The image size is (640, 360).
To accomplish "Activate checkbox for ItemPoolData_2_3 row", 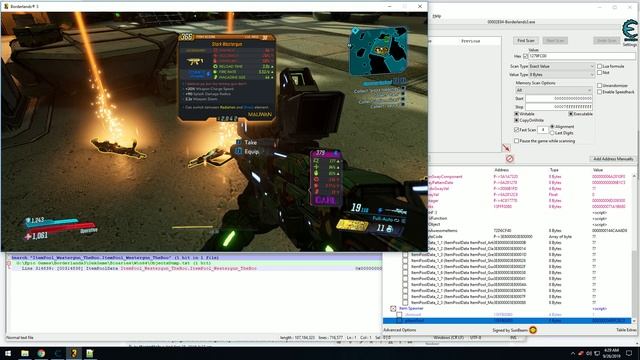I will (x=405, y=302).
